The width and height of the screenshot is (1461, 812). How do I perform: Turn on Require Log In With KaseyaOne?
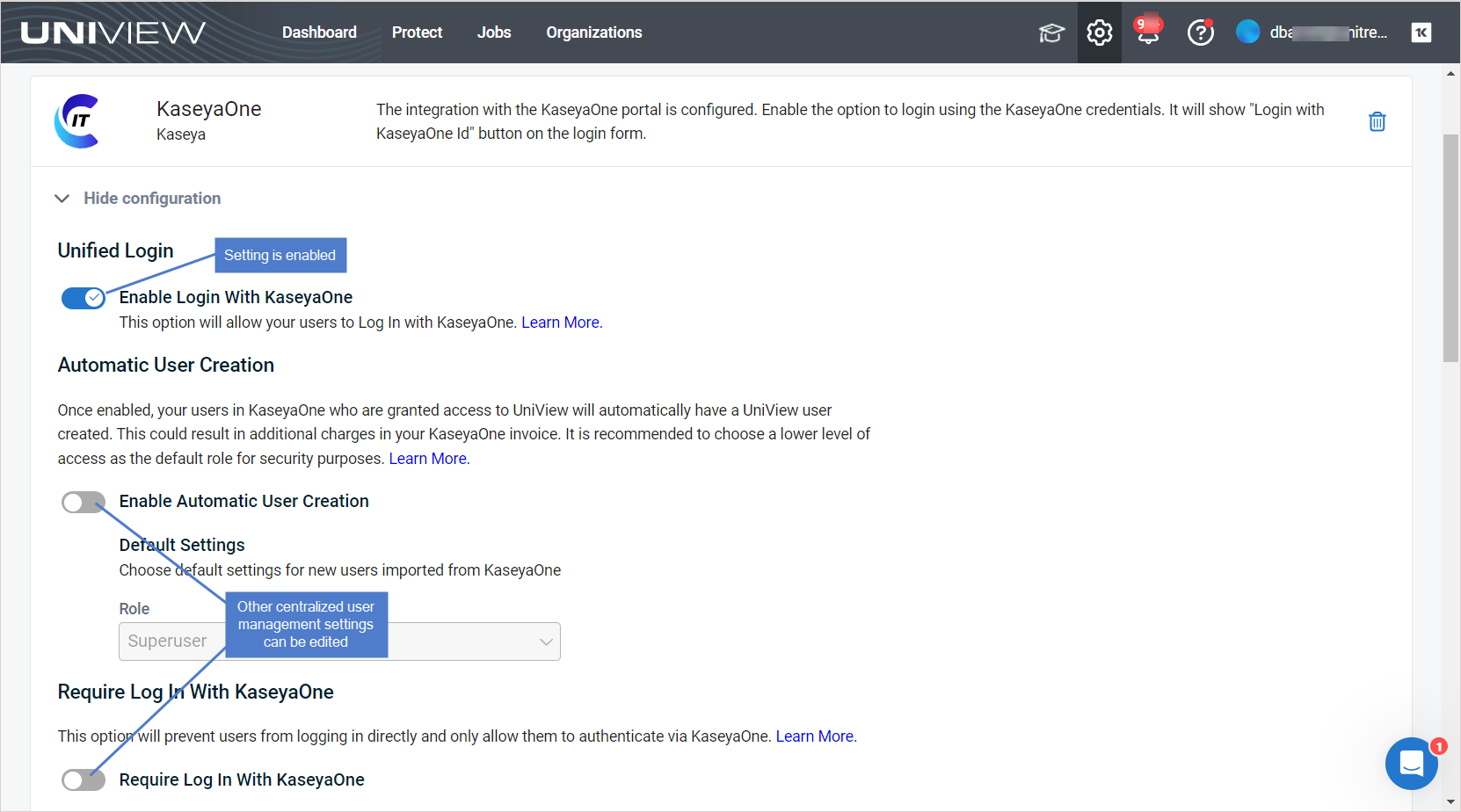point(84,780)
